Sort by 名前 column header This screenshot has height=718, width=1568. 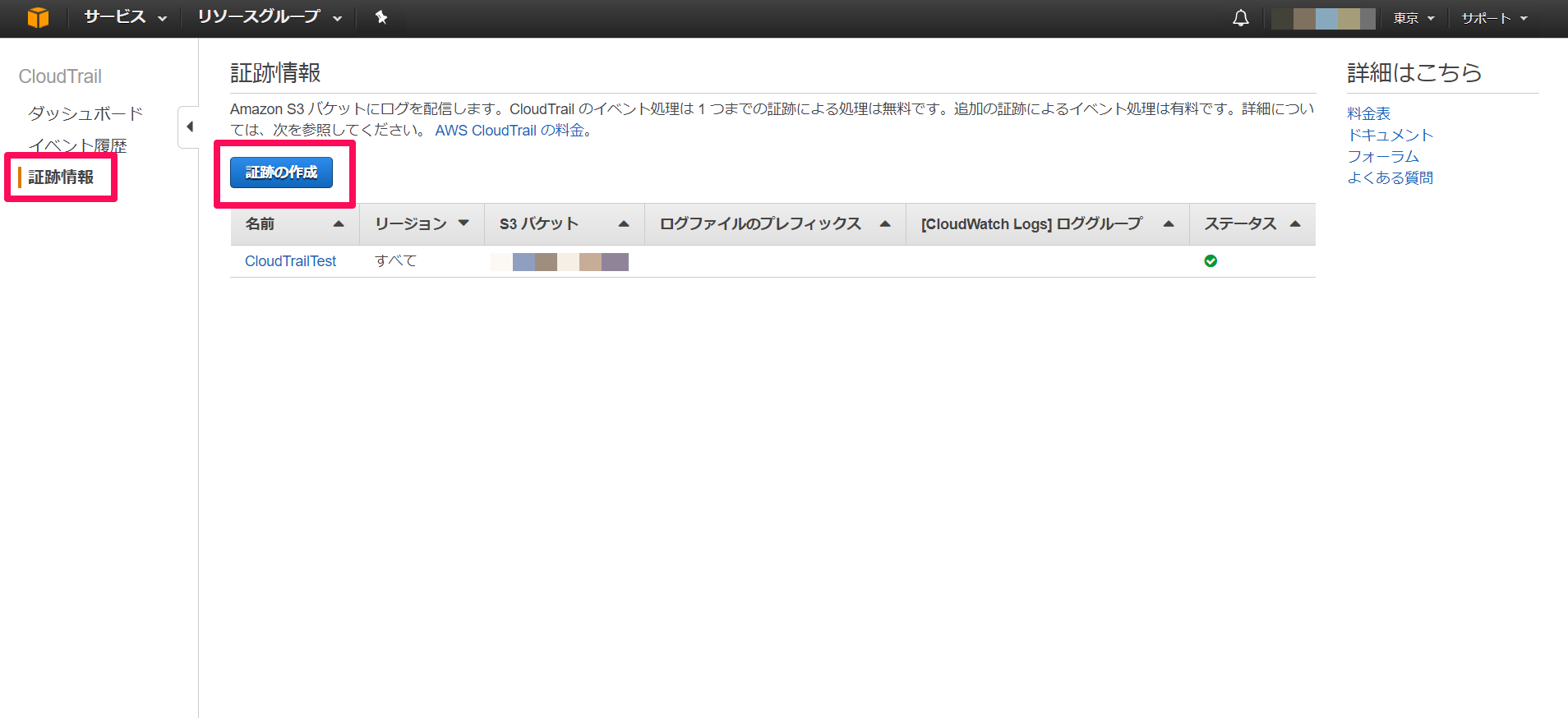click(294, 223)
